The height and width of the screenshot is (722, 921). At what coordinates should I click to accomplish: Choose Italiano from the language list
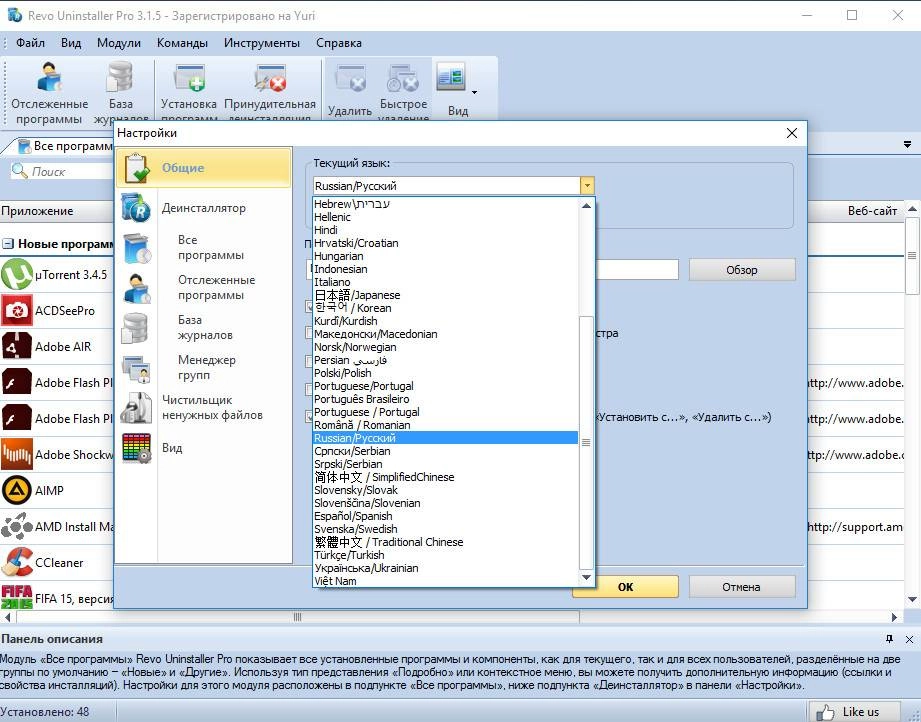click(x=445, y=282)
